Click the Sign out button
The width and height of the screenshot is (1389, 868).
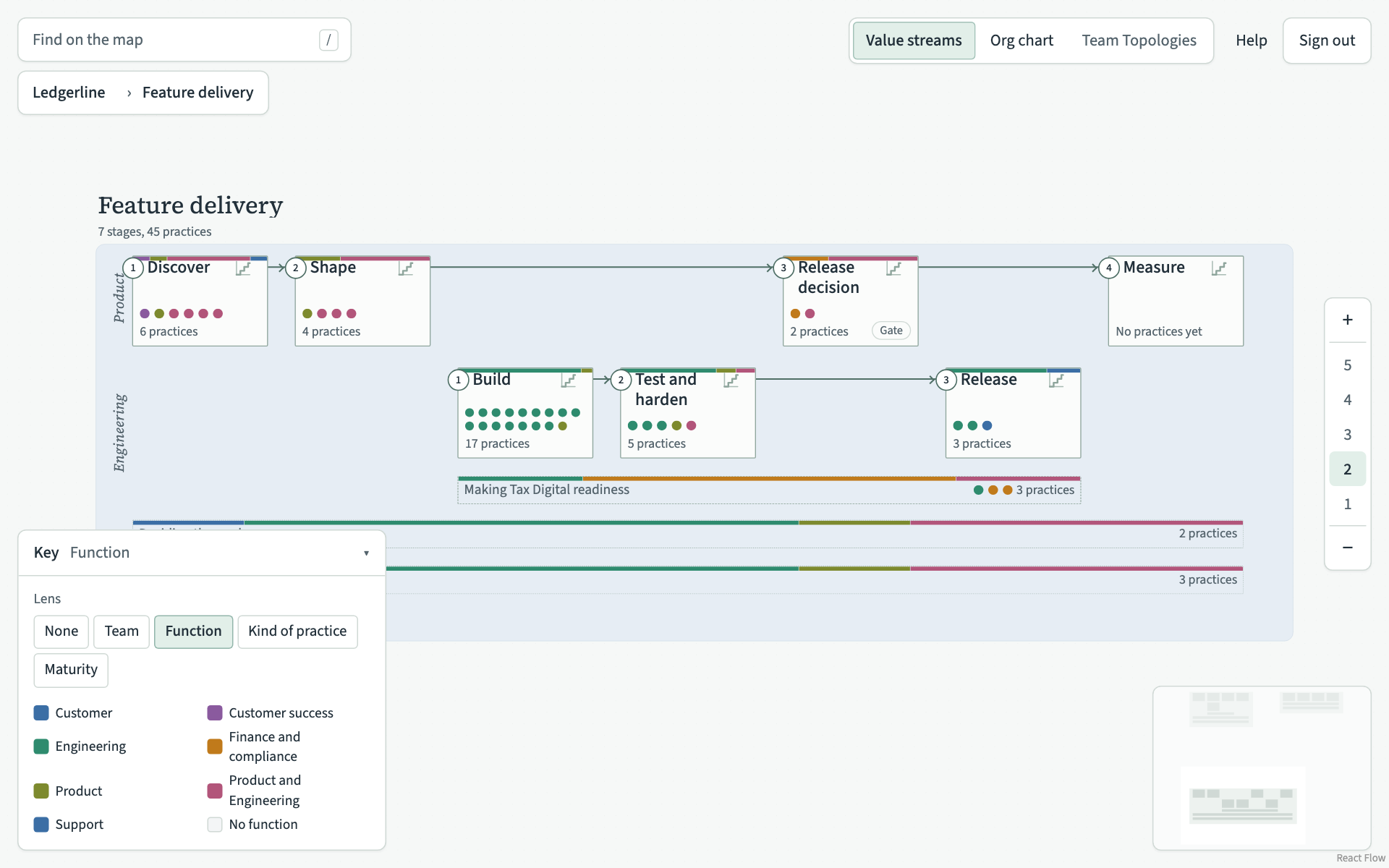click(1327, 41)
